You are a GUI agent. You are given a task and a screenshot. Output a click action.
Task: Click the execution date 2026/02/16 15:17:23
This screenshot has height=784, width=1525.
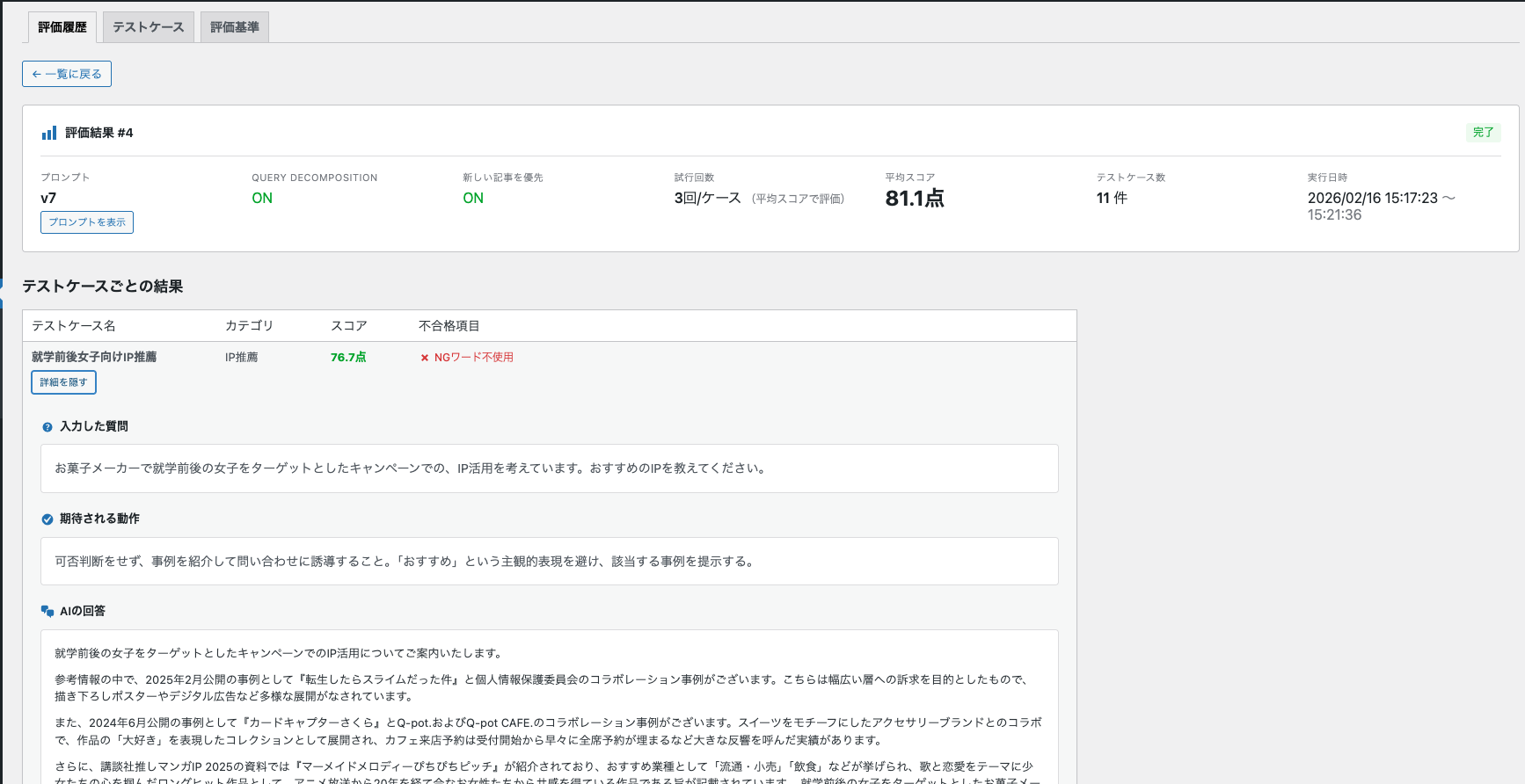(1373, 199)
